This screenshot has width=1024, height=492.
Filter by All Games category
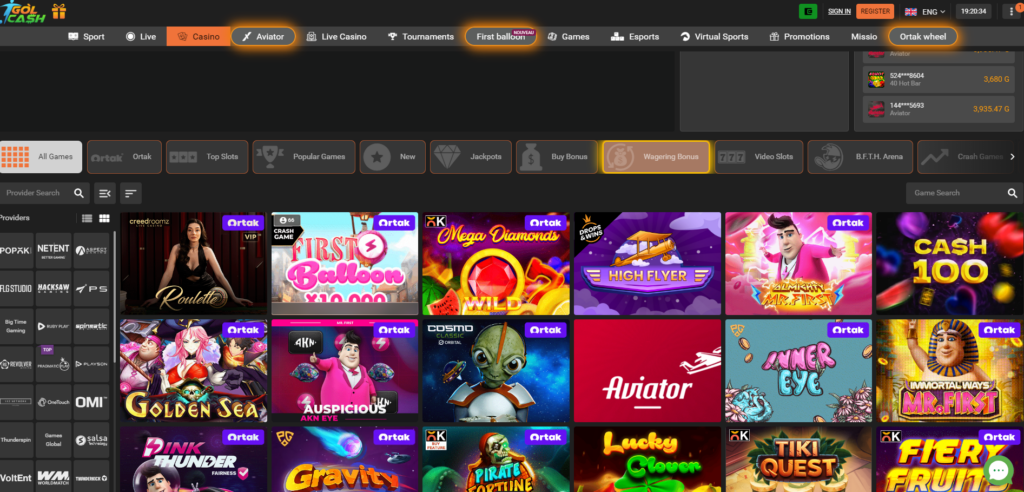41,157
